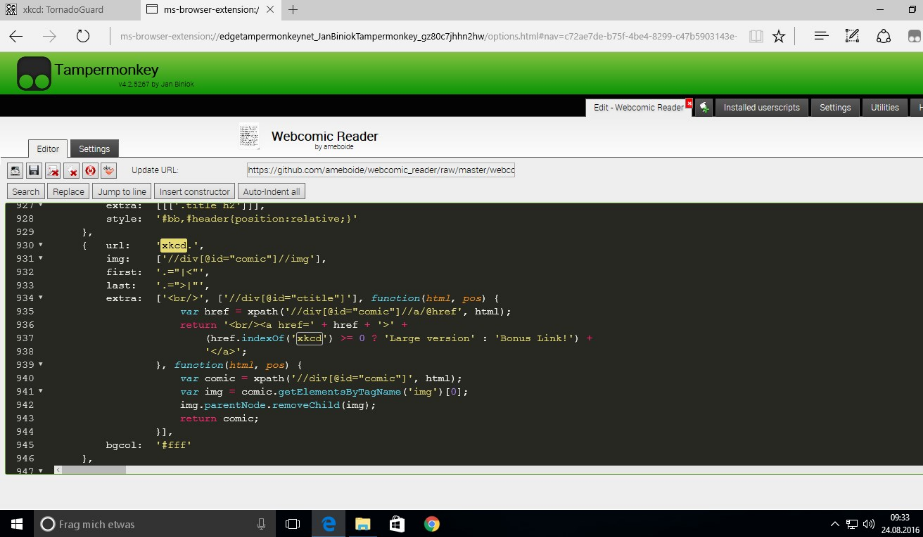Screen dimensions: 923x537
Task: Click the Jump to line button
Action: point(122,191)
